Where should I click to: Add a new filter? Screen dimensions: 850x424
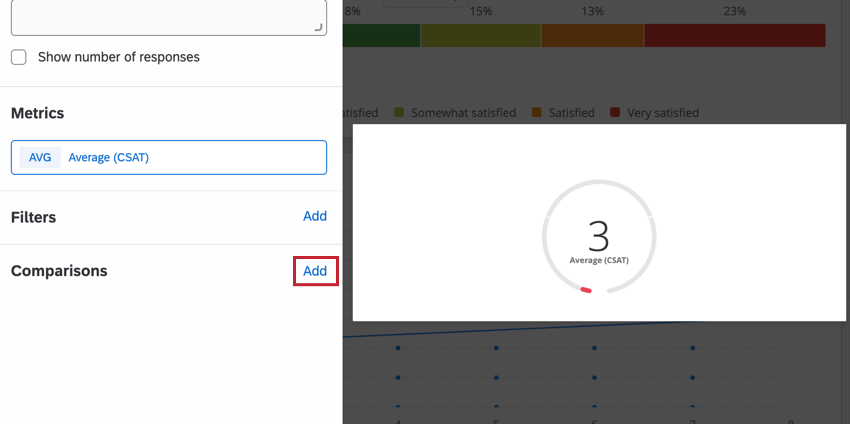tap(315, 216)
